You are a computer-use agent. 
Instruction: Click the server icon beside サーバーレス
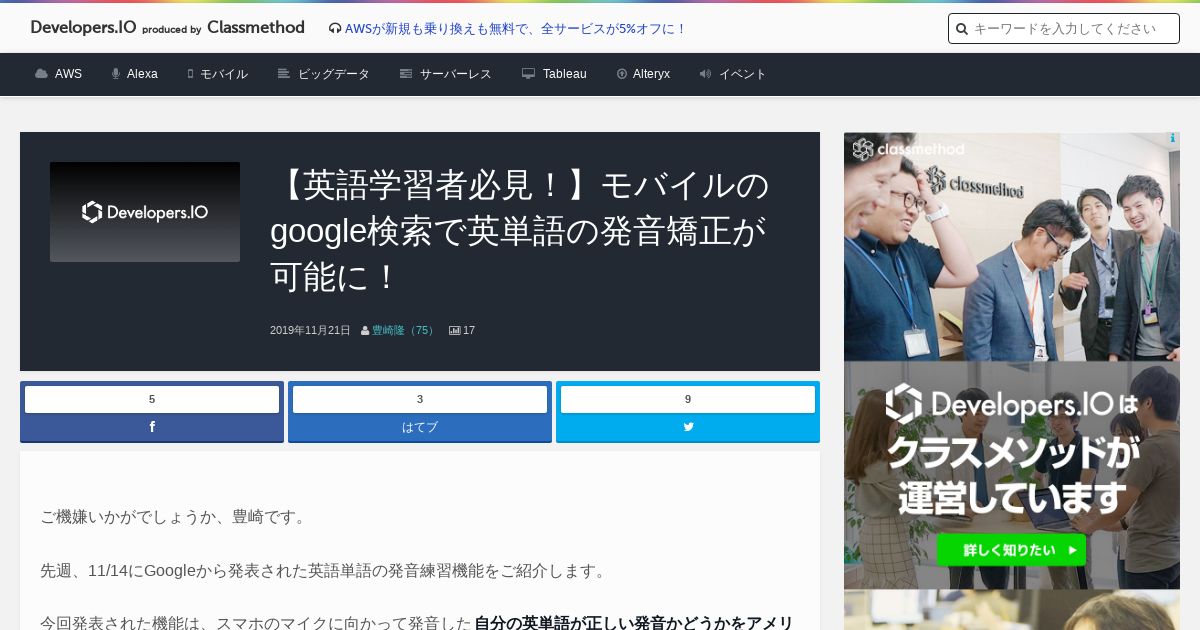[x=406, y=74]
